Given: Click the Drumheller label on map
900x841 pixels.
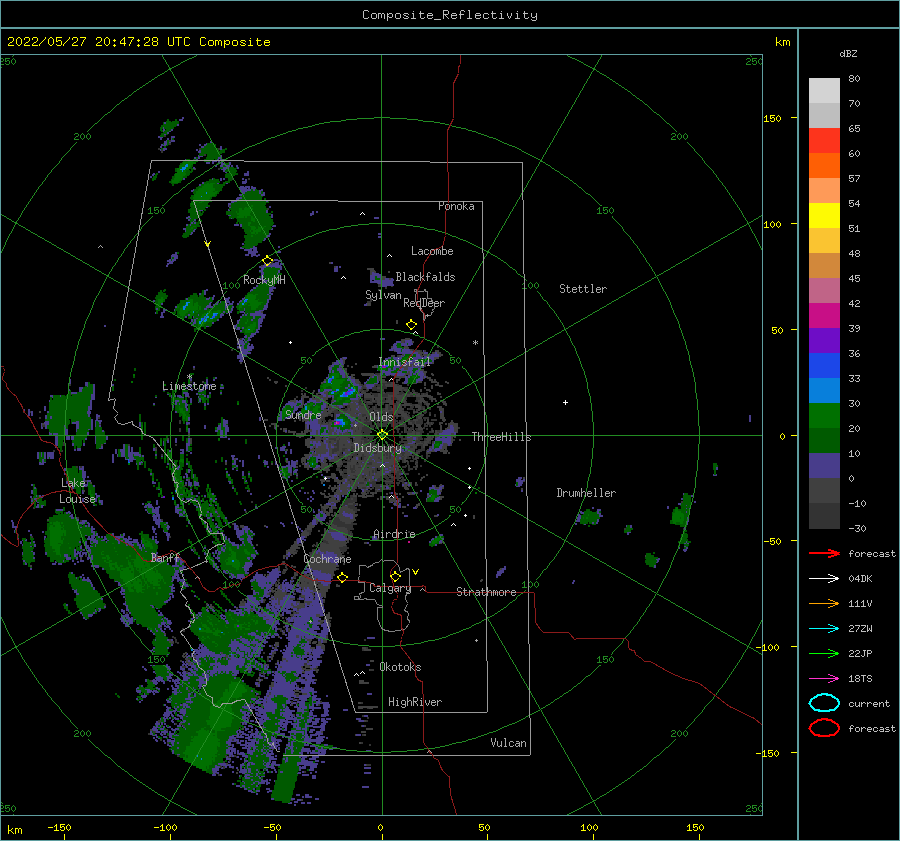Looking at the screenshot, I should 586,493.
